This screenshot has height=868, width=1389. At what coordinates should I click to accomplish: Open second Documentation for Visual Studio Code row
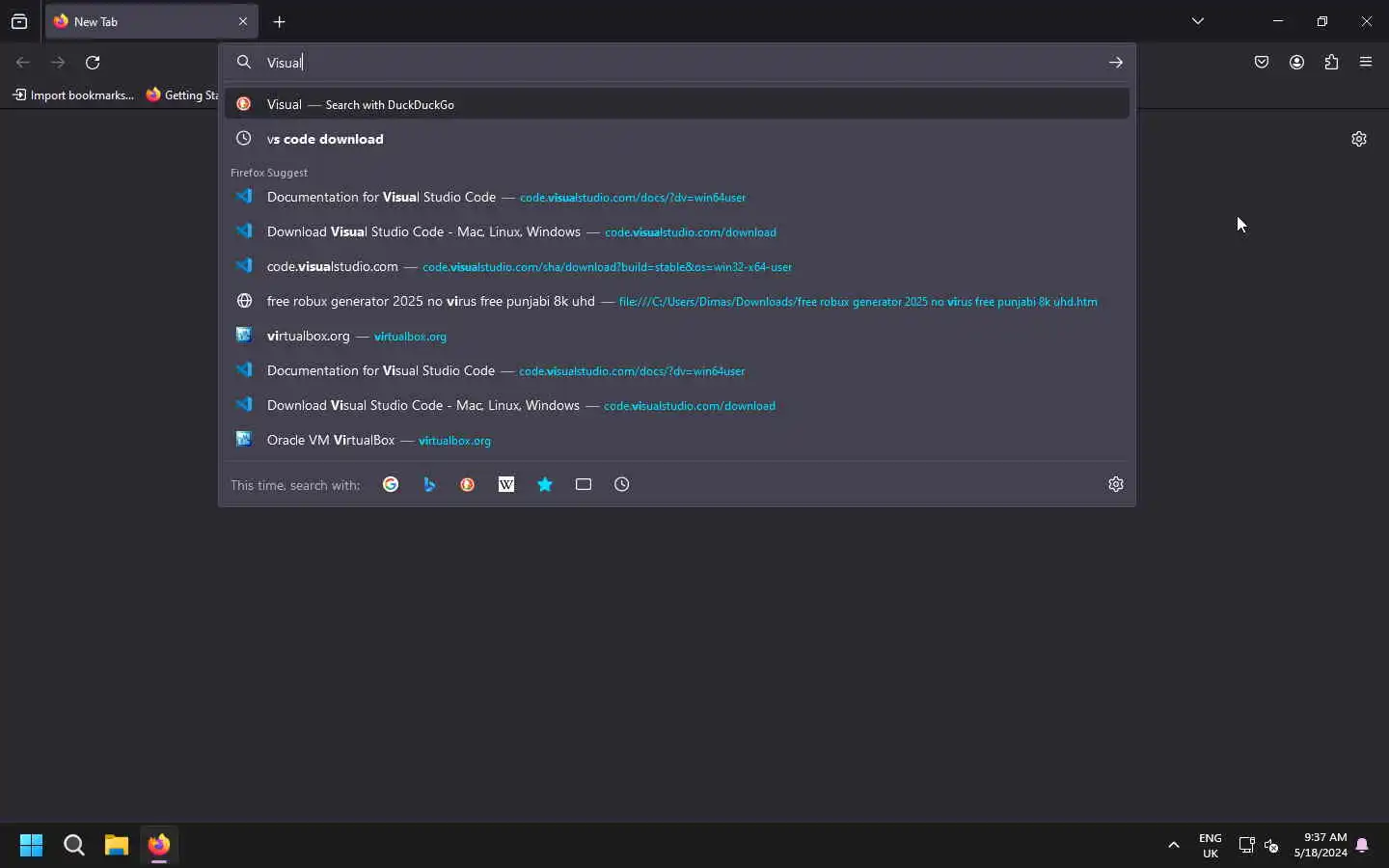coord(677,370)
